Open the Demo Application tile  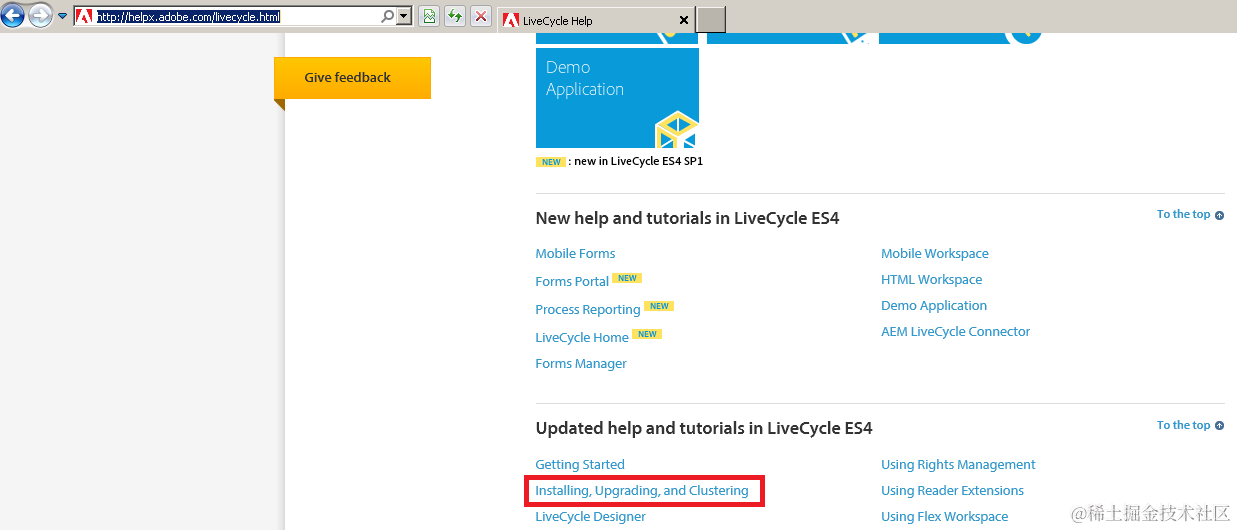tap(617, 98)
